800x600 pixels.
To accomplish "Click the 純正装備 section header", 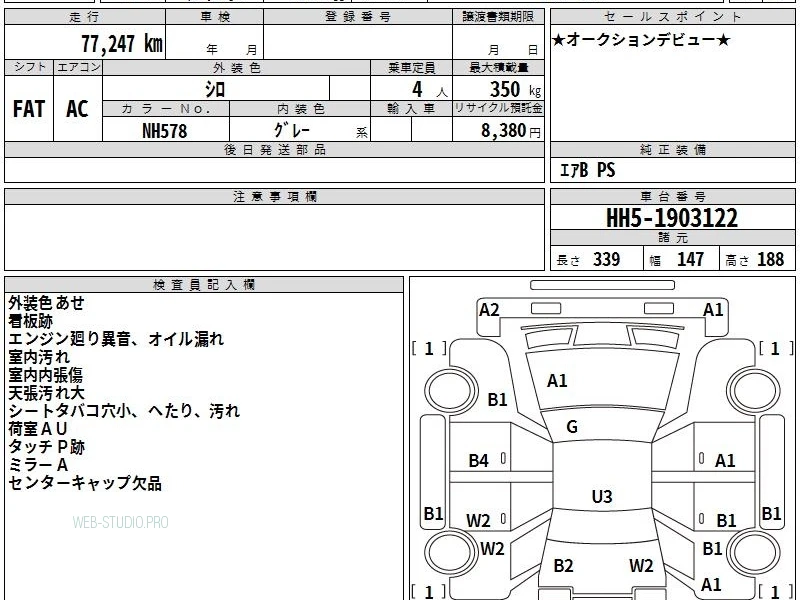I will click(x=672, y=150).
